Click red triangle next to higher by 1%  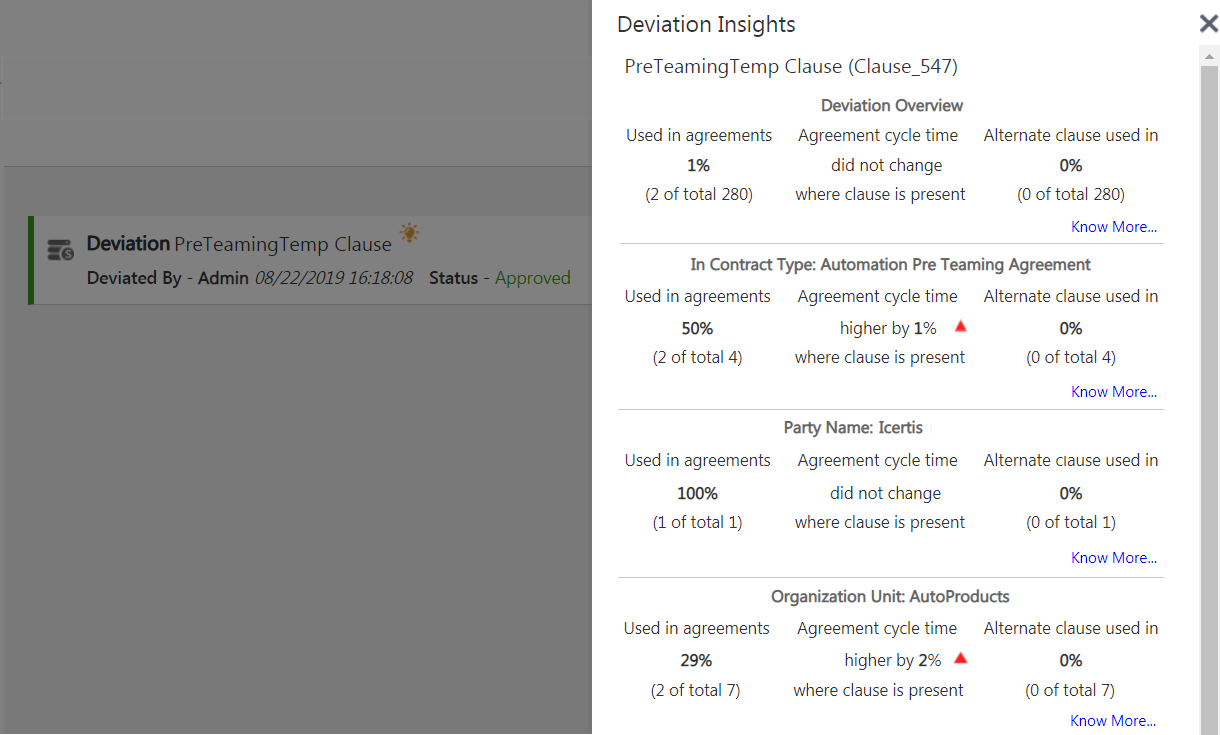pos(960,326)
